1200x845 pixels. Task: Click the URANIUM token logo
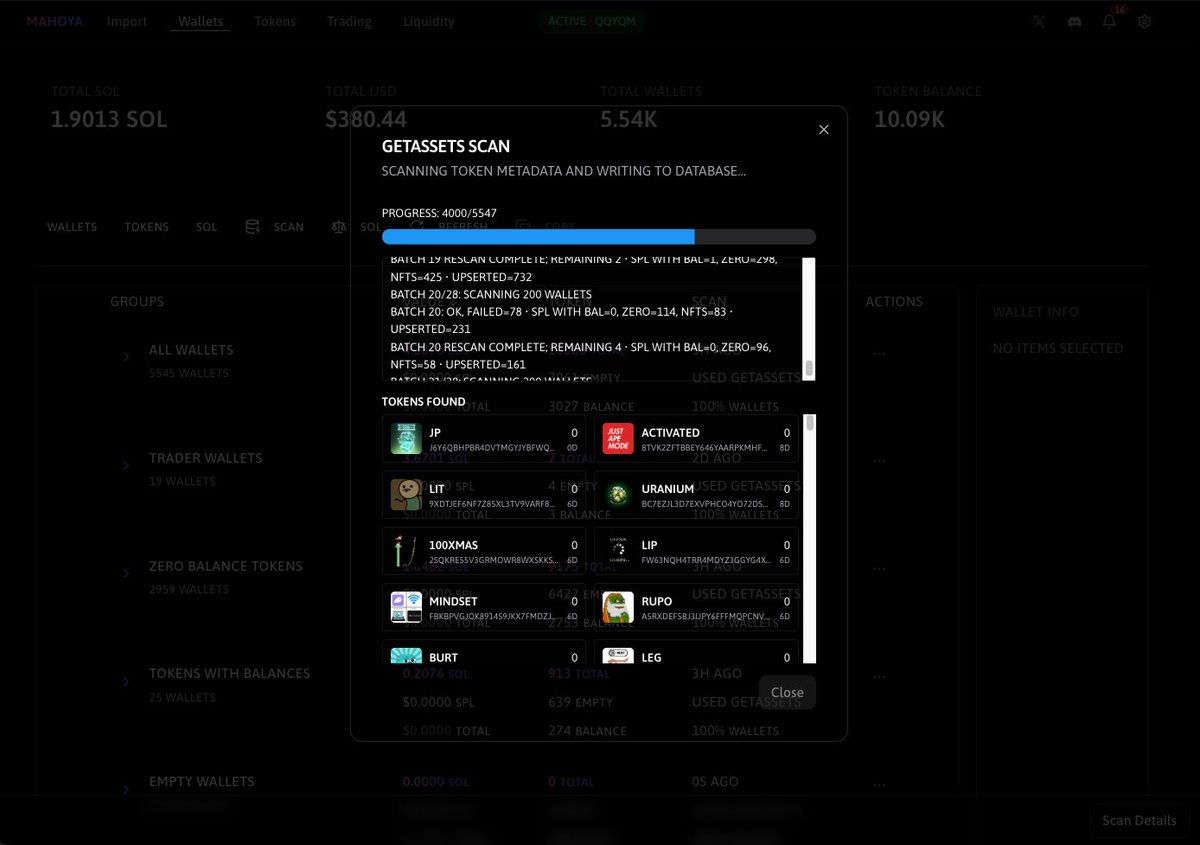pos(617,494)
